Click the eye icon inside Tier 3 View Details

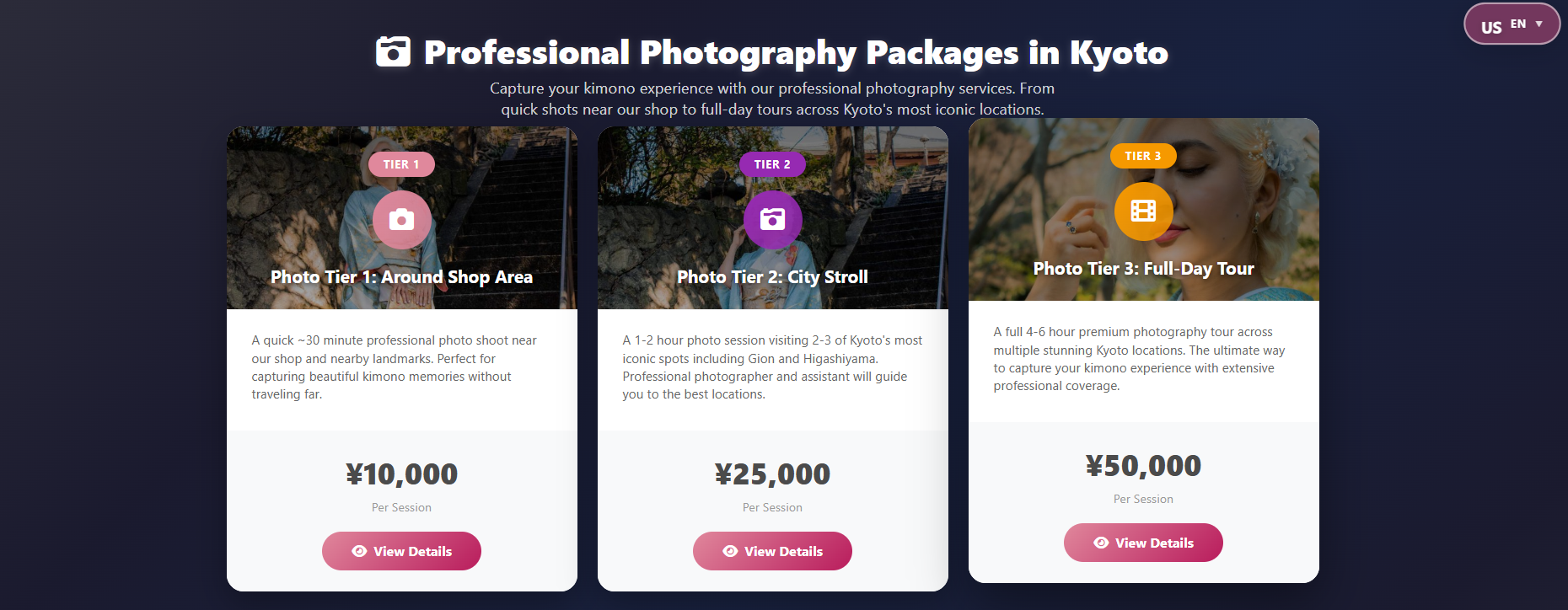click(1099, 543)
